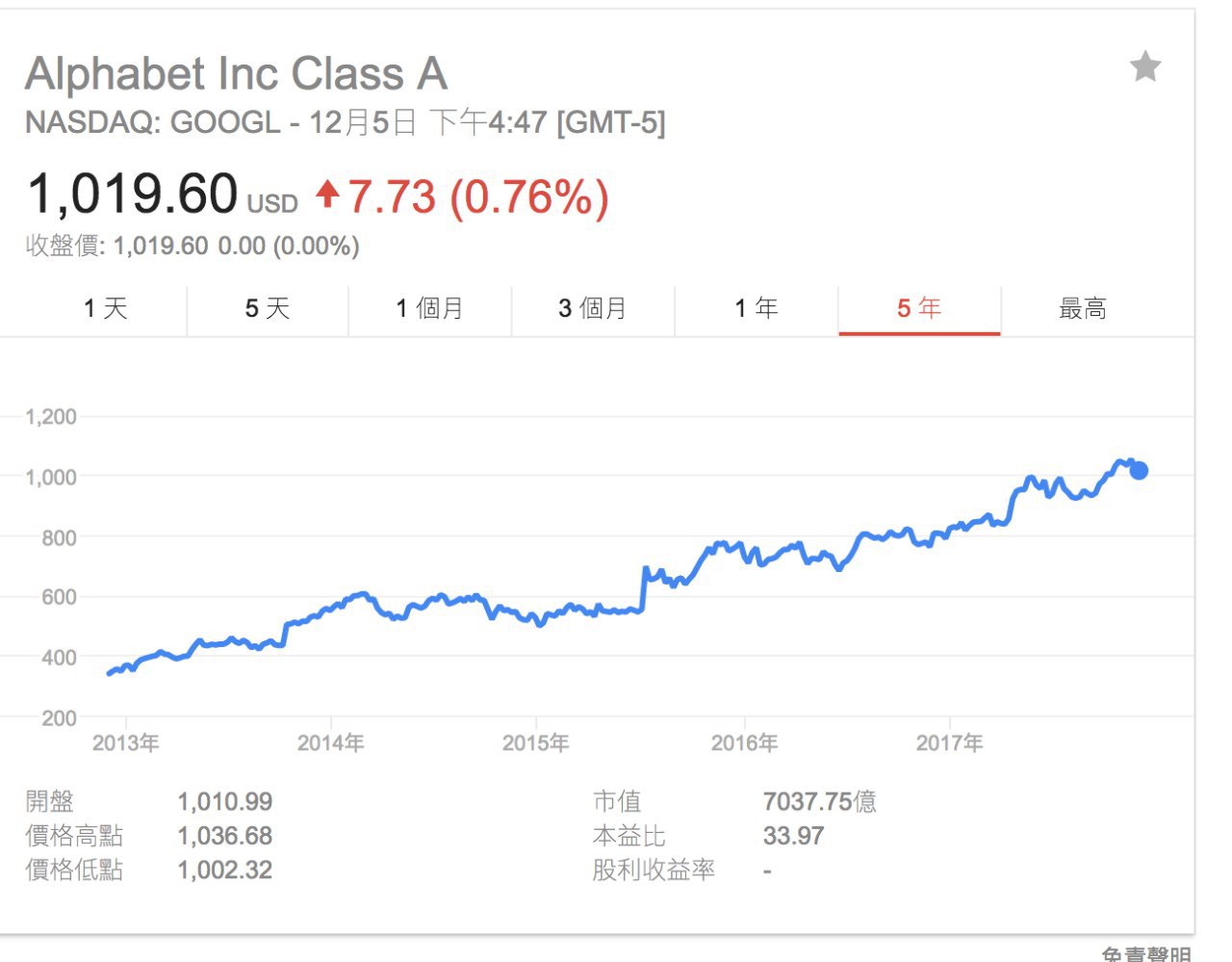Click the star favorite icon
This screenshot has height=962, width=1232.
pyautogui.click(x=1144, y=67)
